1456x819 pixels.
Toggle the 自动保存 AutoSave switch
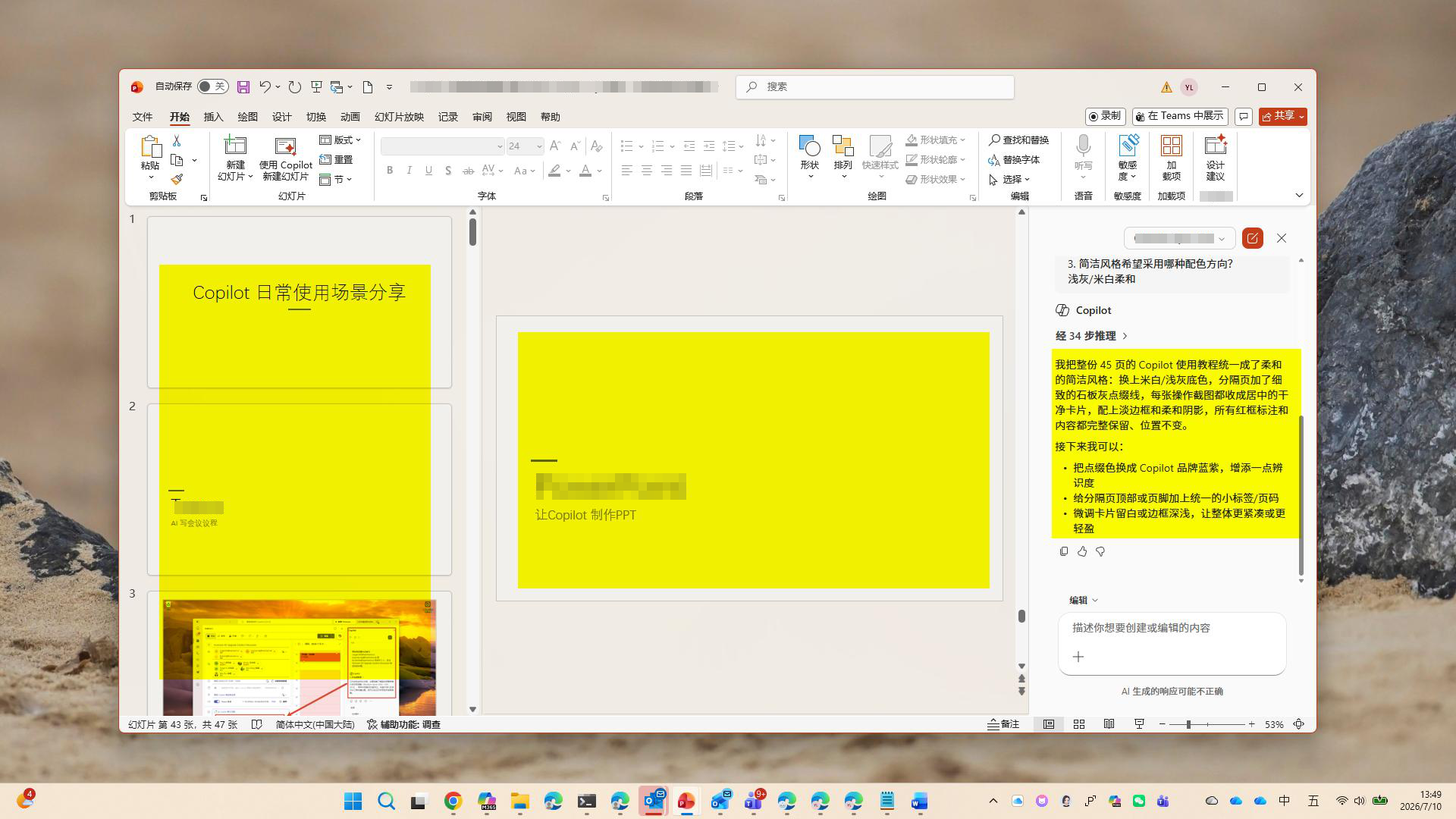click(213, 86)
